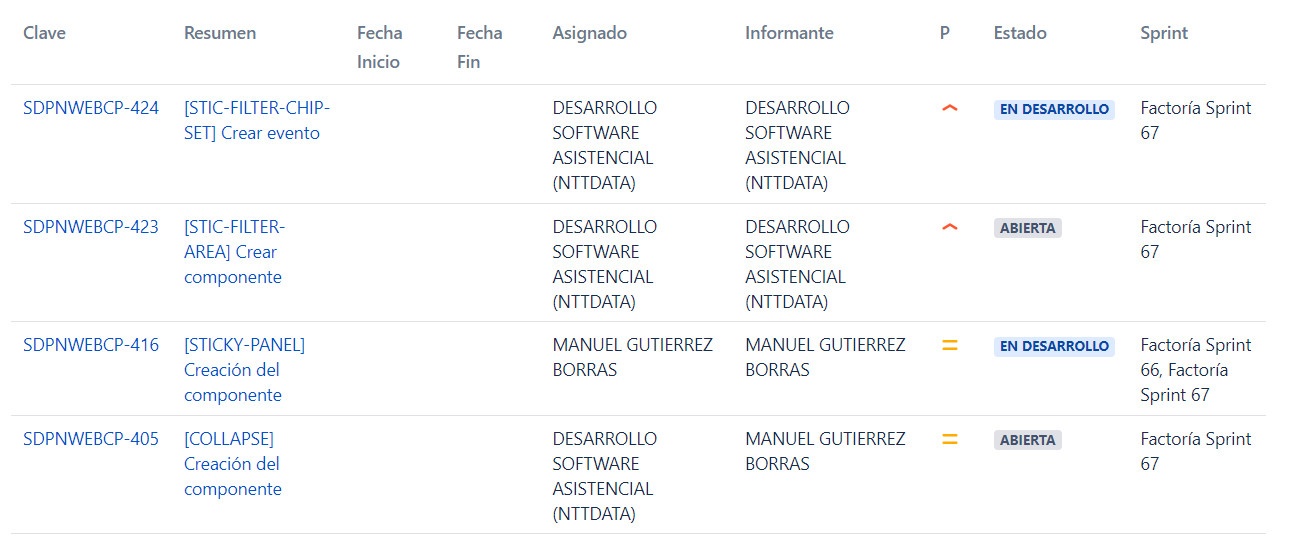1293x545 pixels.
Task: Click ABIERTA status badge of SDPNWEBCP-423
Action: pos(1027,228)
